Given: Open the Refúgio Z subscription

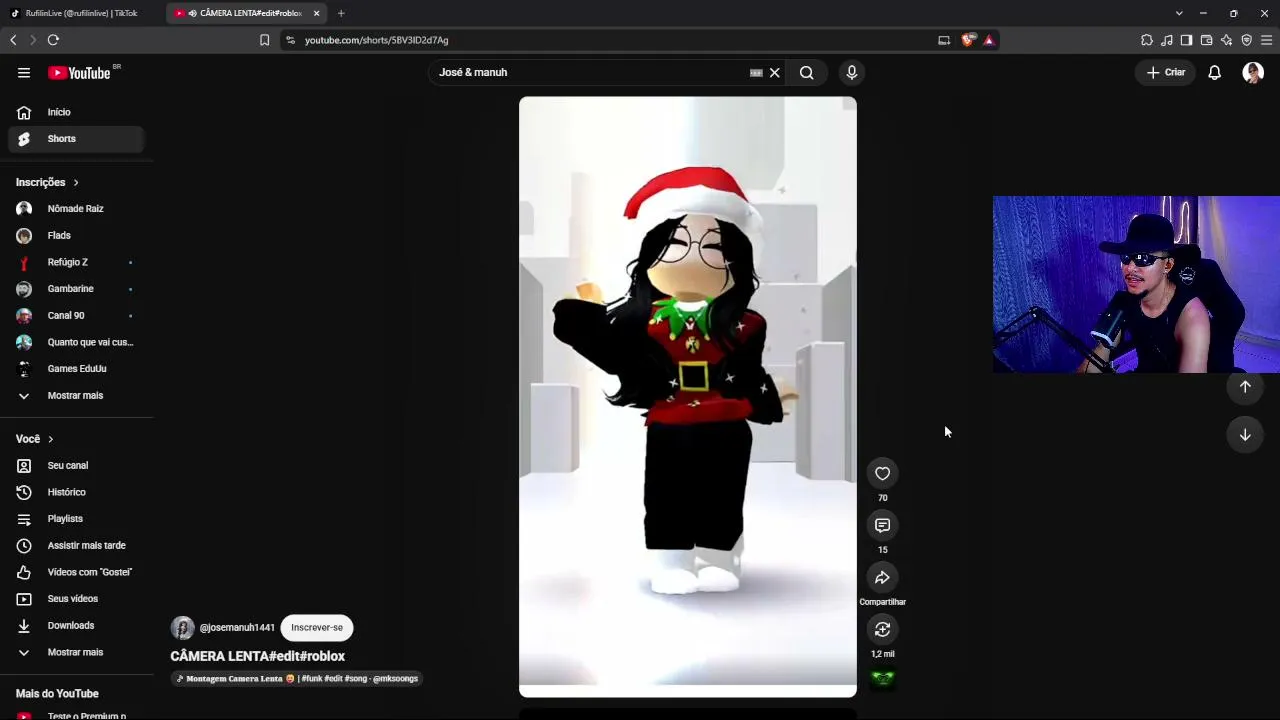Looking at the screenshot, I should tap(76, 262).
